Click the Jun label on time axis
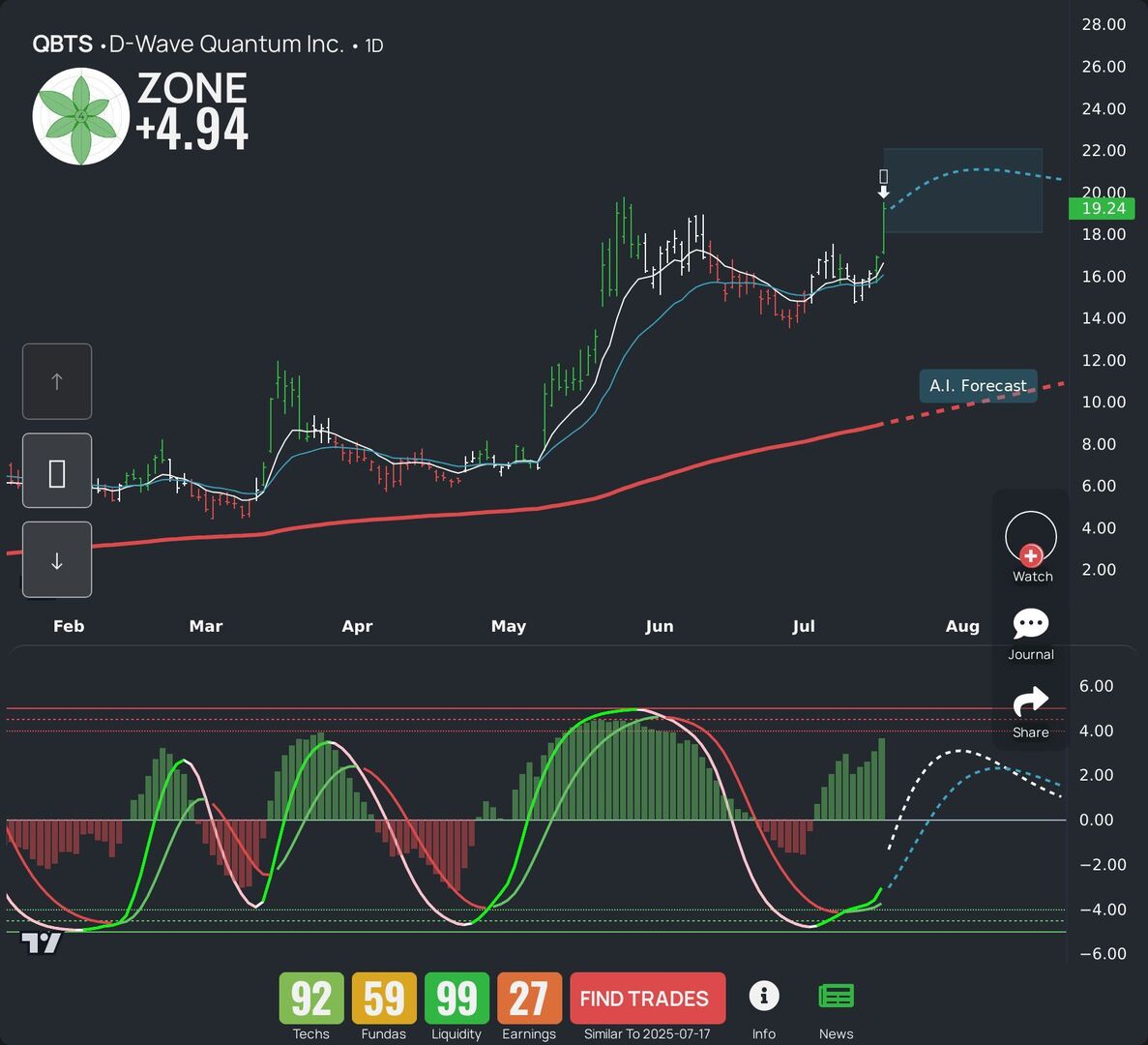This screenshot has width=1148, height=1045. [659, 626]
